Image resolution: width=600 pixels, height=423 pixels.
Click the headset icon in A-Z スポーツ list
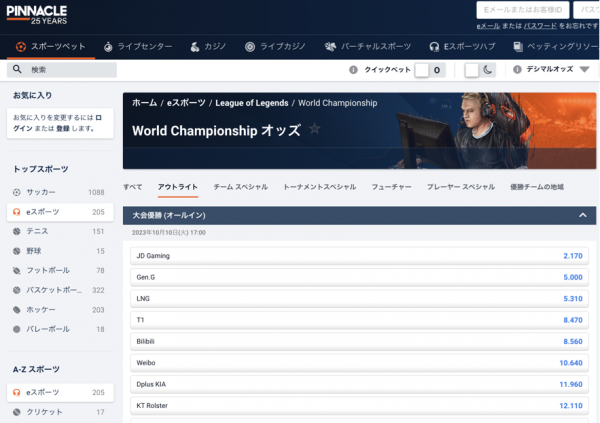16,392
